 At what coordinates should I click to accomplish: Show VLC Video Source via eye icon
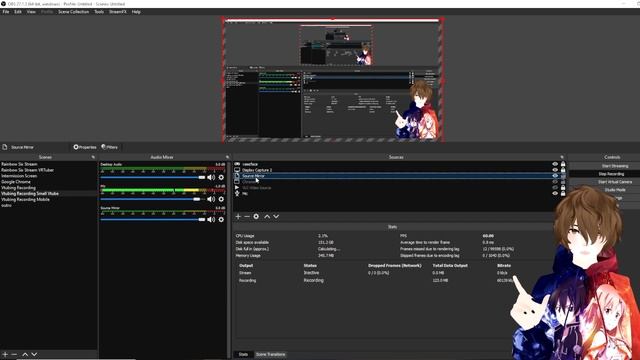(x=555, y=188)
